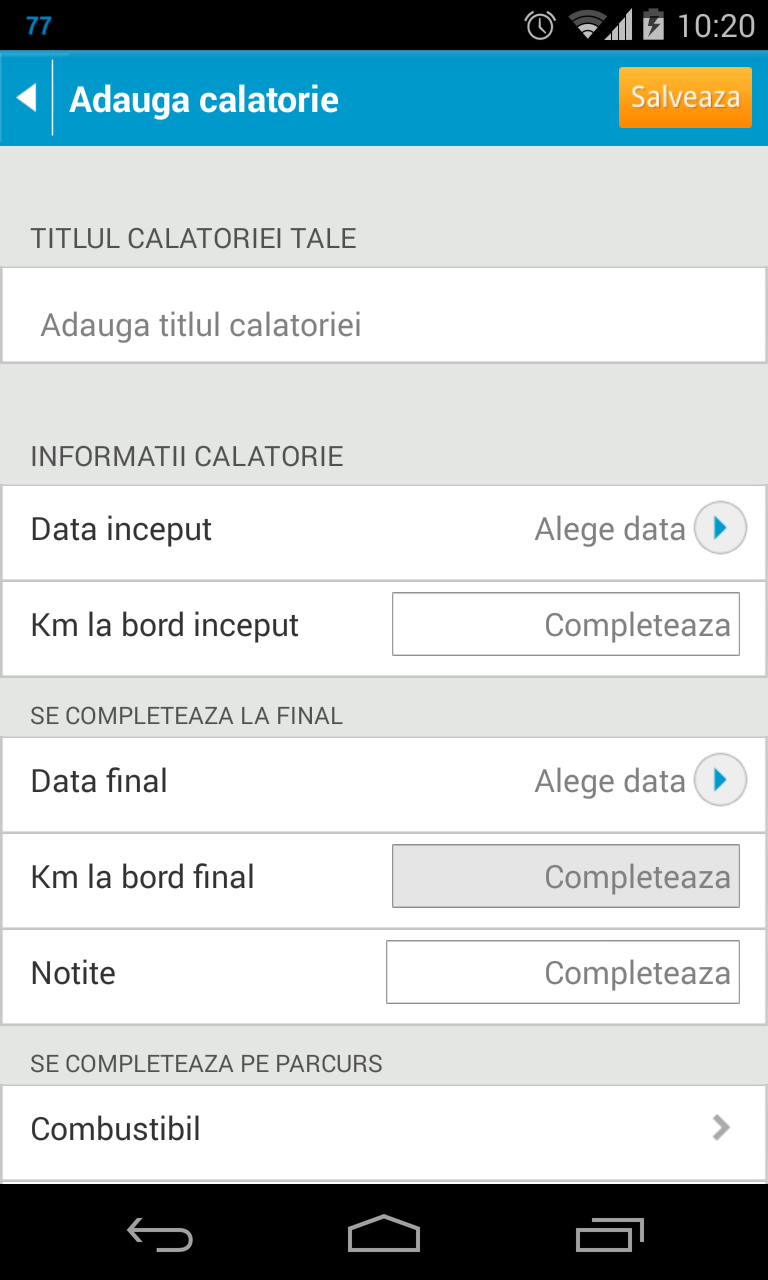Viewport: 768px width, 1280px height.
Task: Open date picker arrow for Data final
Action: coord(720,781)
